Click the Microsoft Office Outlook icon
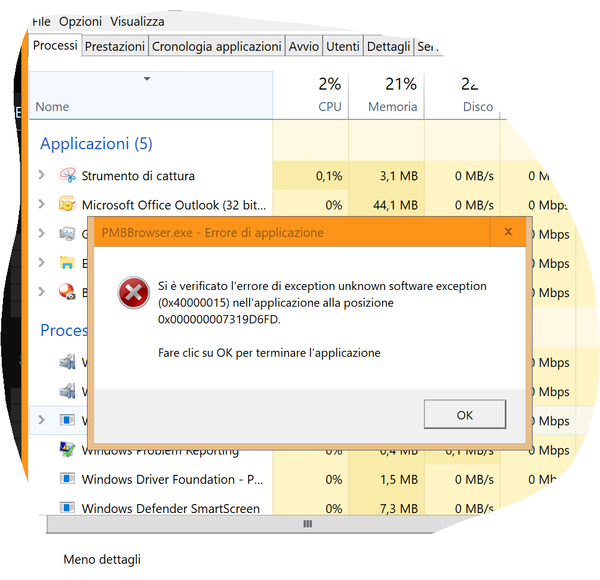This screenshot has width=600, height=580. tap(67, 204)
